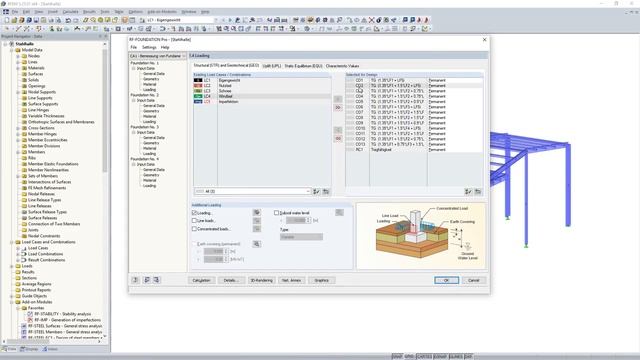Viewport: 640px width, 360px height.
Task: Open the Settings menu in the RF-FOUNDATION dialog
Action: [x=149, y=47]
